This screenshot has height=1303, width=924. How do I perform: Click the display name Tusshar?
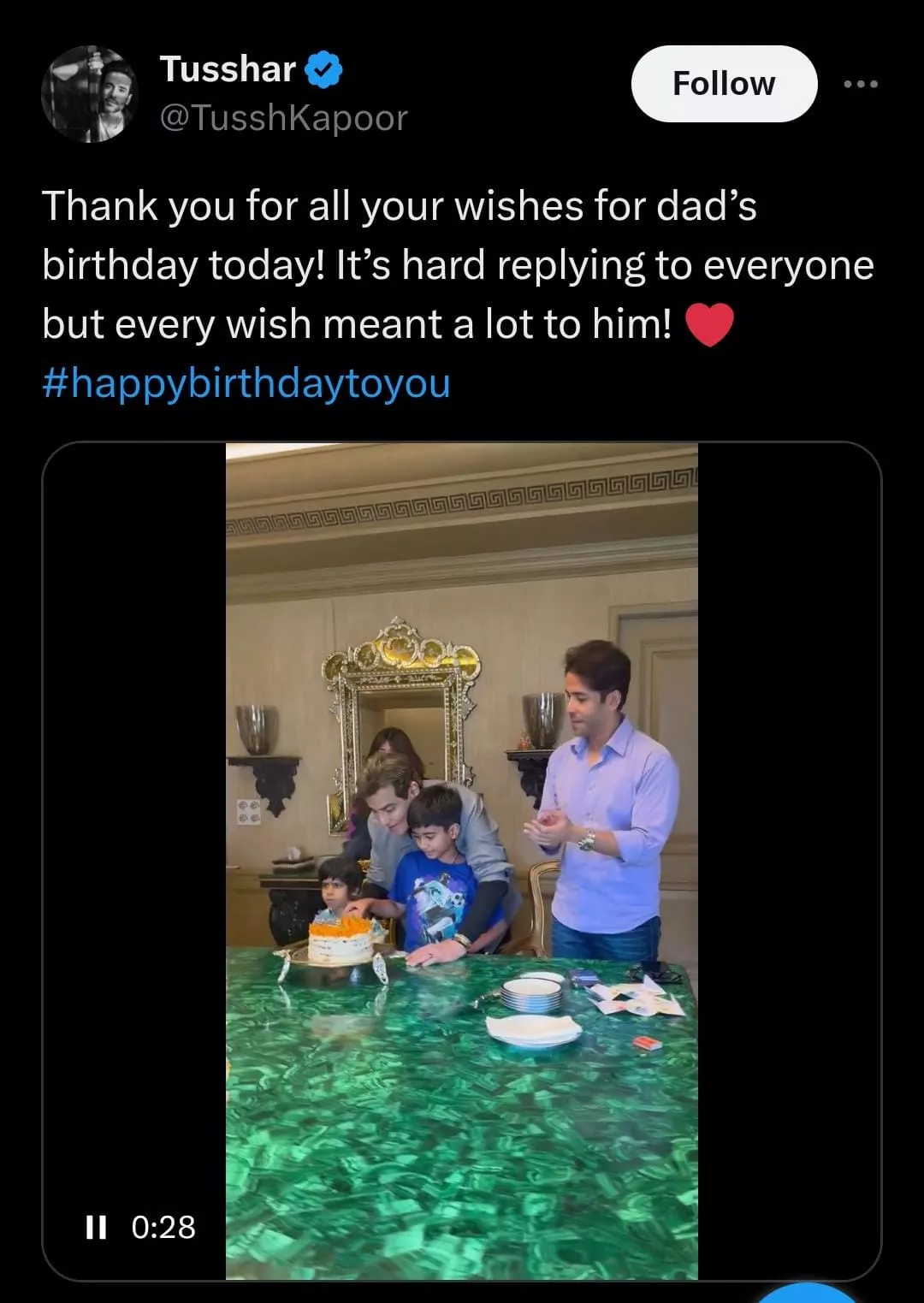[228, 69]
